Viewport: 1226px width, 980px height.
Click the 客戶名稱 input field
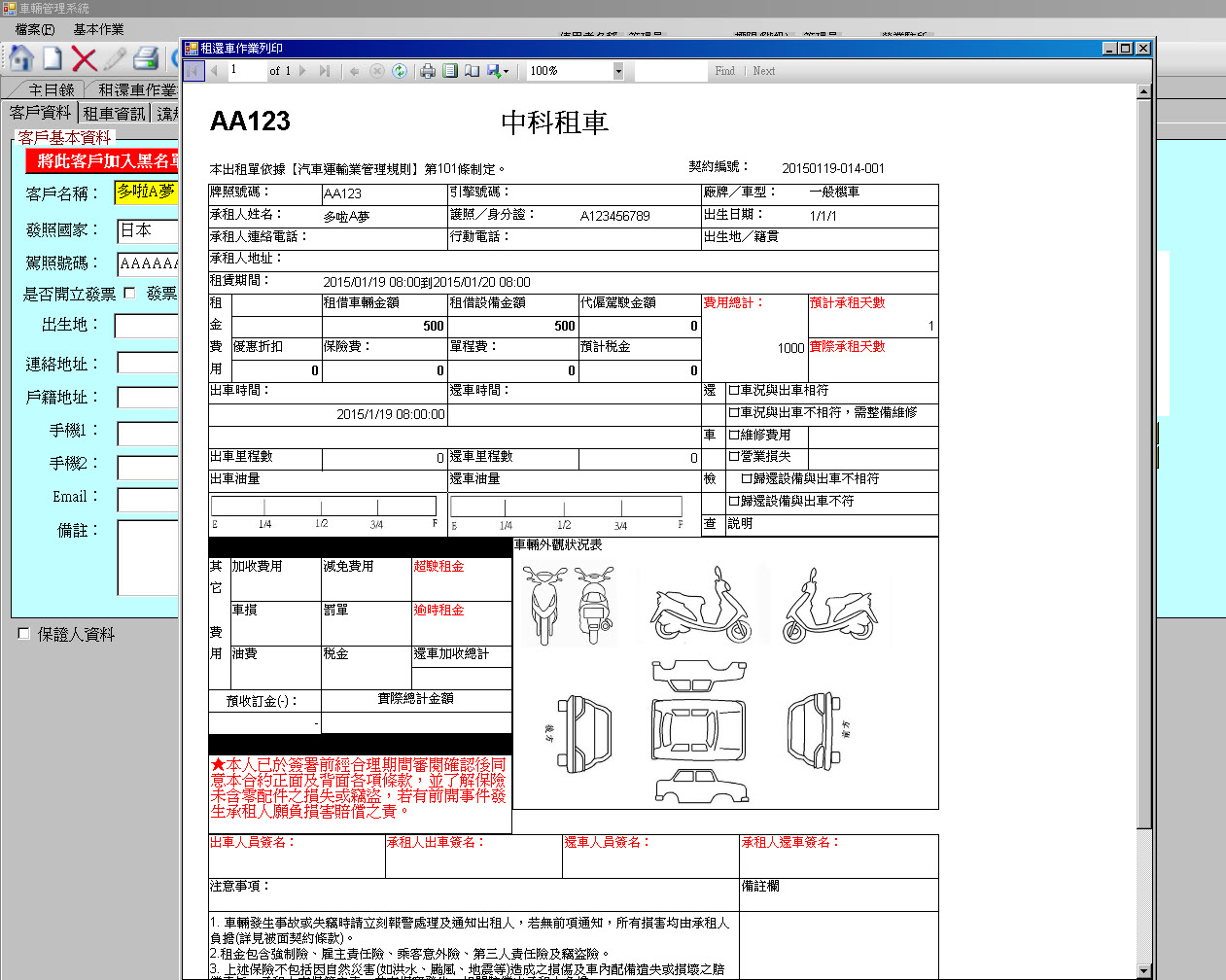click(x=147, y=192)
